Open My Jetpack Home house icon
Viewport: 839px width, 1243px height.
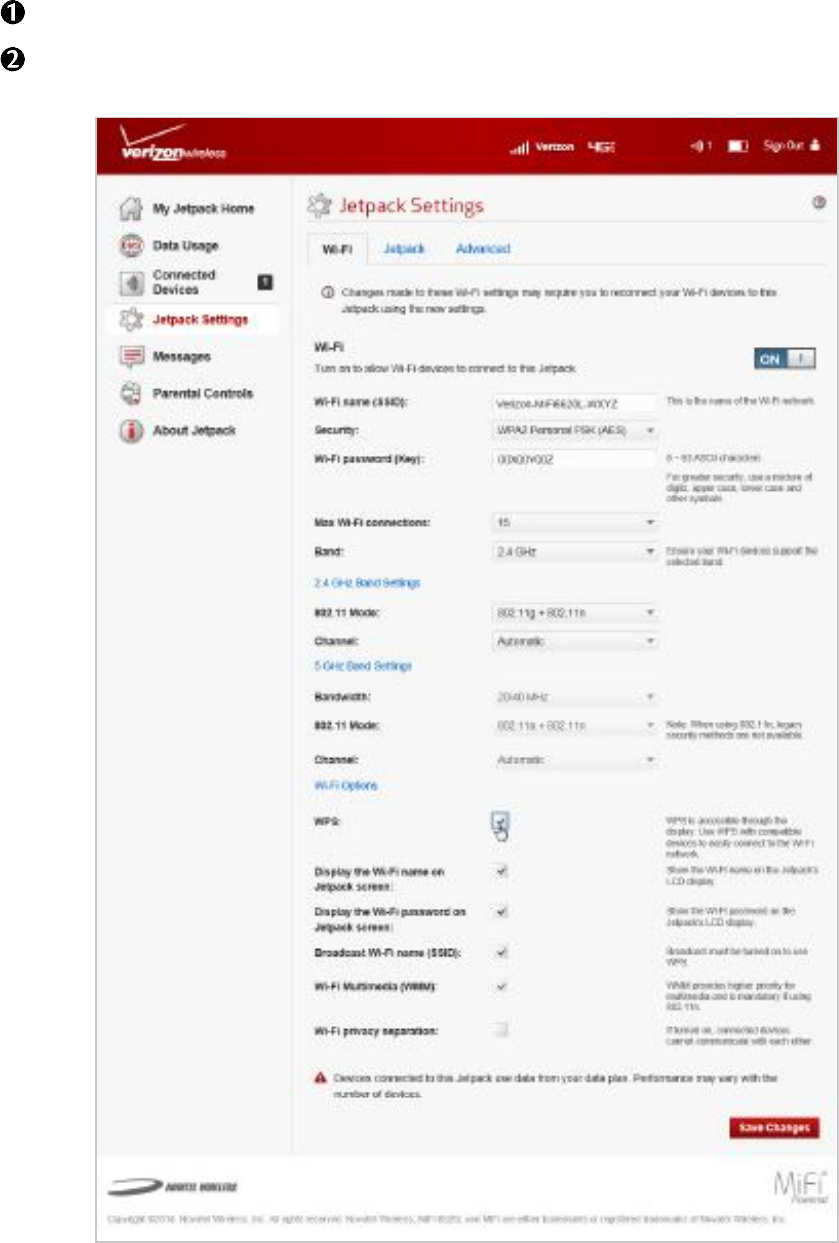[130, 209]
